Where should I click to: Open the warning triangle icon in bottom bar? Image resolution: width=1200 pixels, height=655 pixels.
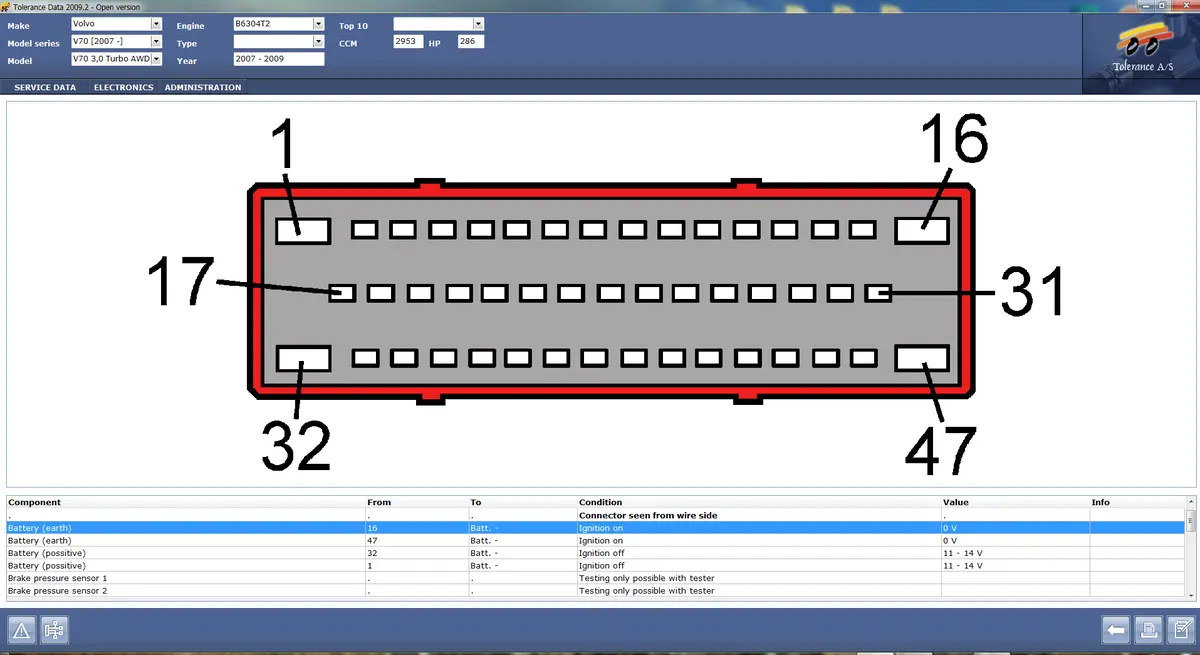[23, 630]
